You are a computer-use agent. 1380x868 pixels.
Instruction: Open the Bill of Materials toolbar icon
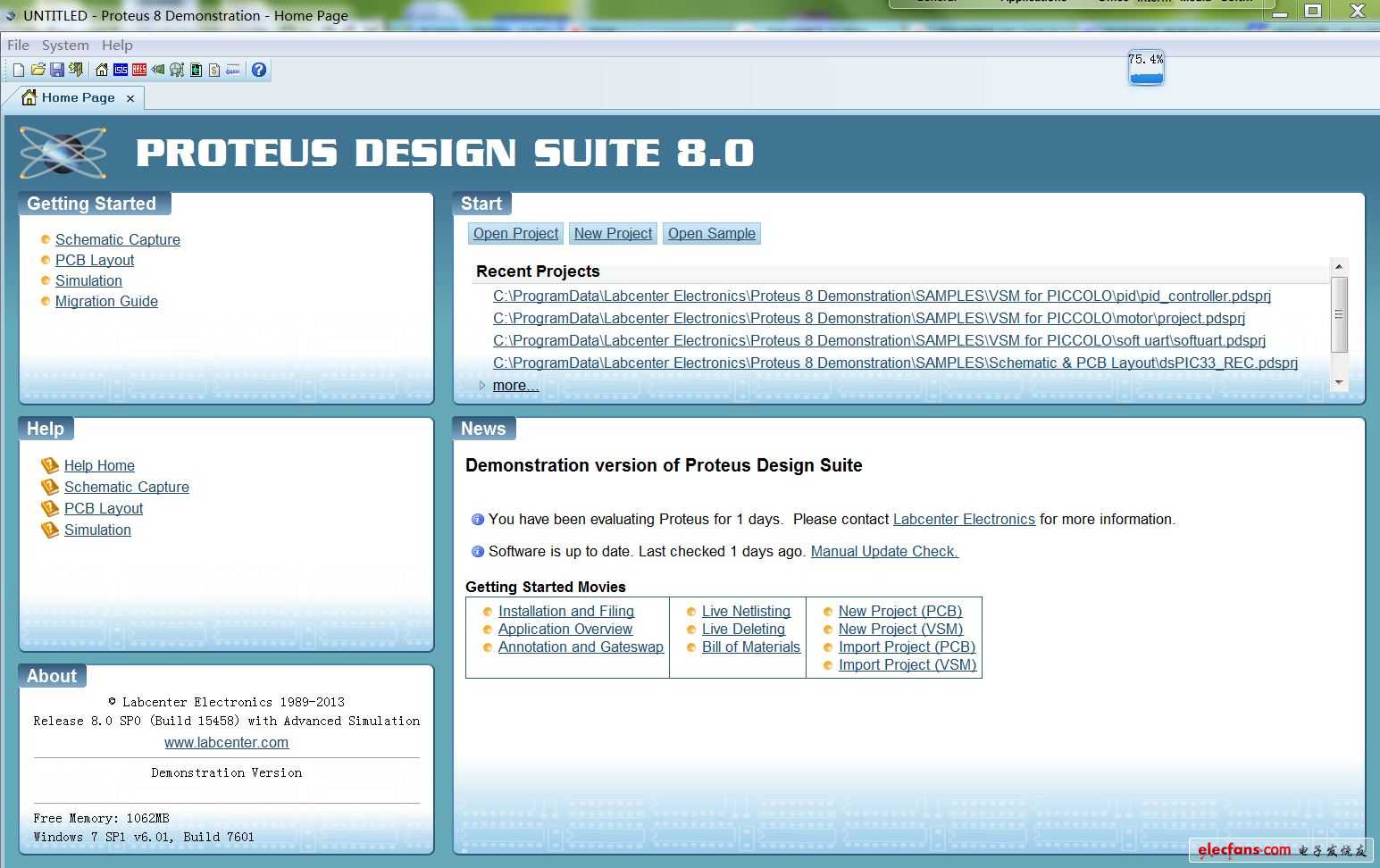click(x=214, y=70)
